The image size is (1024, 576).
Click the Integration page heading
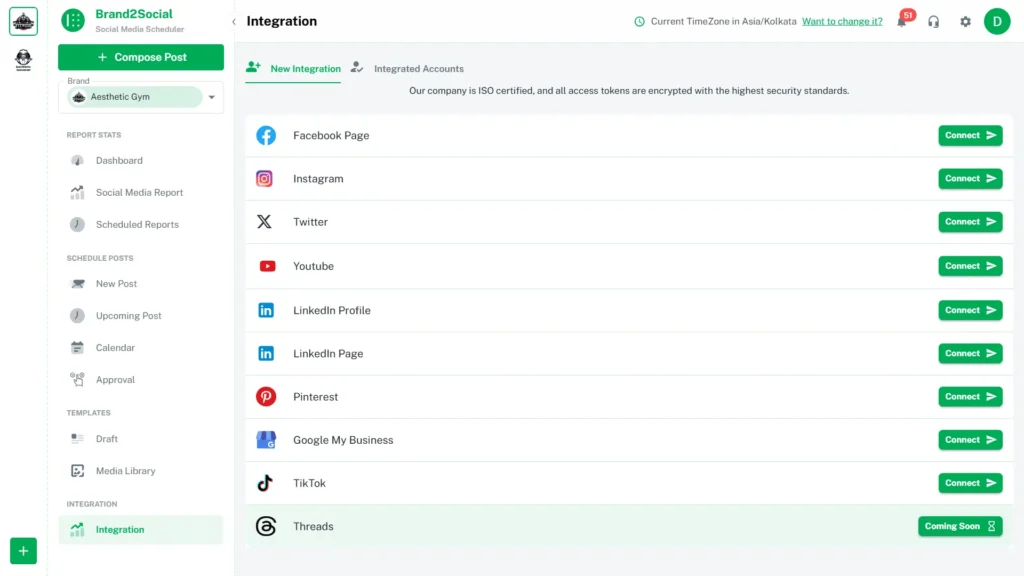click(281, 22)
